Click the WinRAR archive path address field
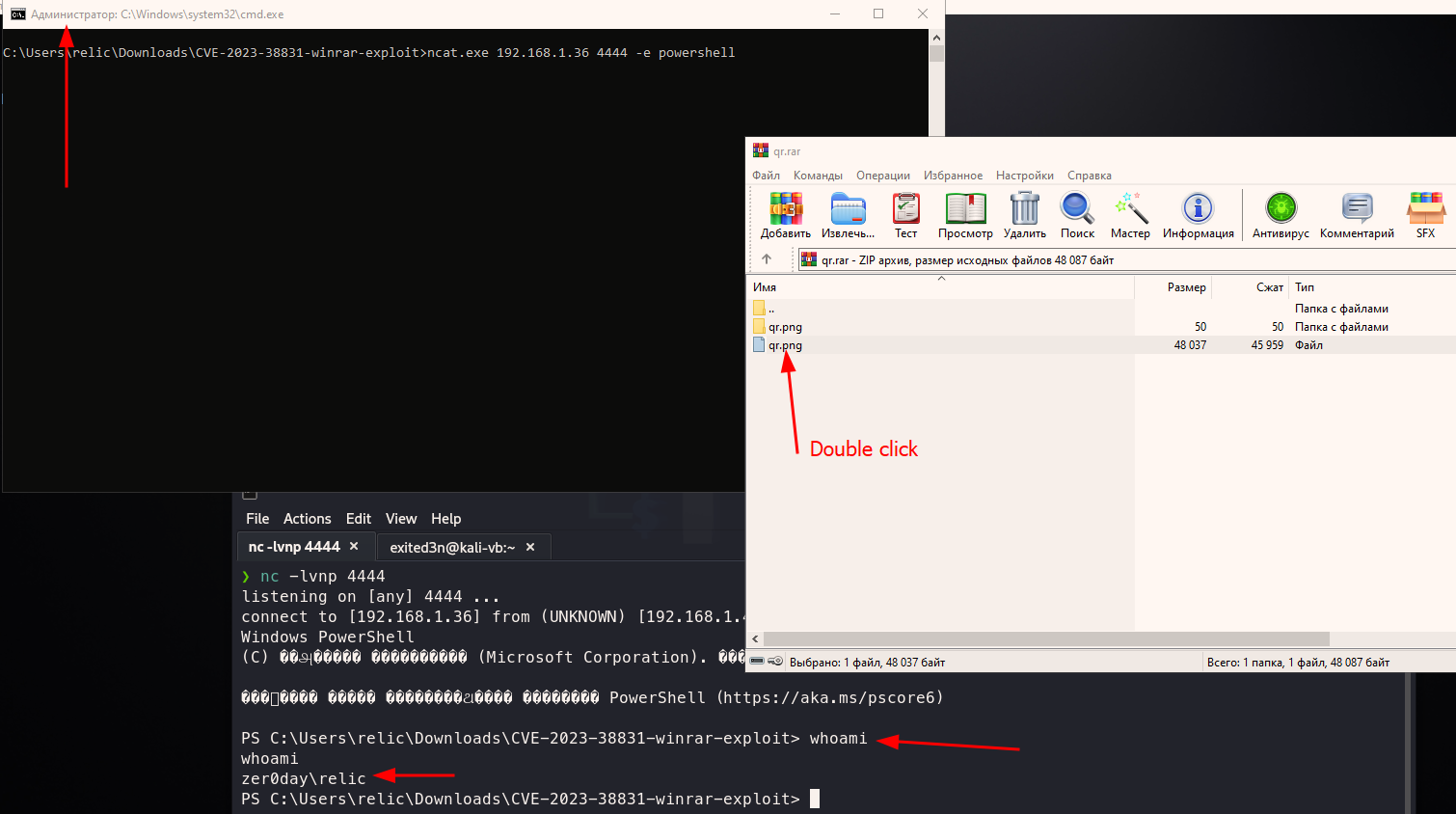This screenshot has width=1456, height=814. [x=1126, y=259]
